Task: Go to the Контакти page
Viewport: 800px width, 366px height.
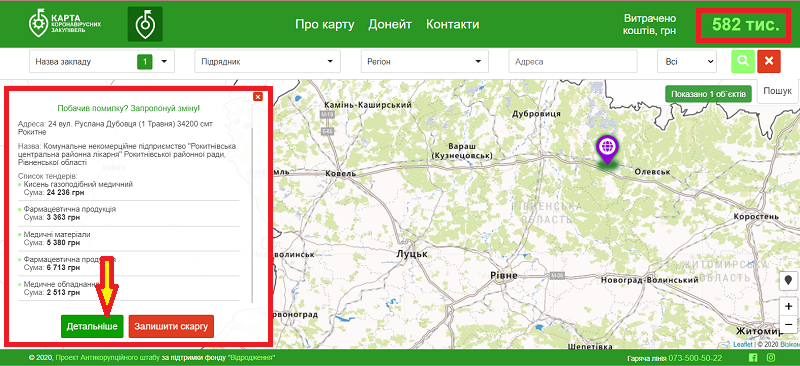Action: click(x=453, y=24)
